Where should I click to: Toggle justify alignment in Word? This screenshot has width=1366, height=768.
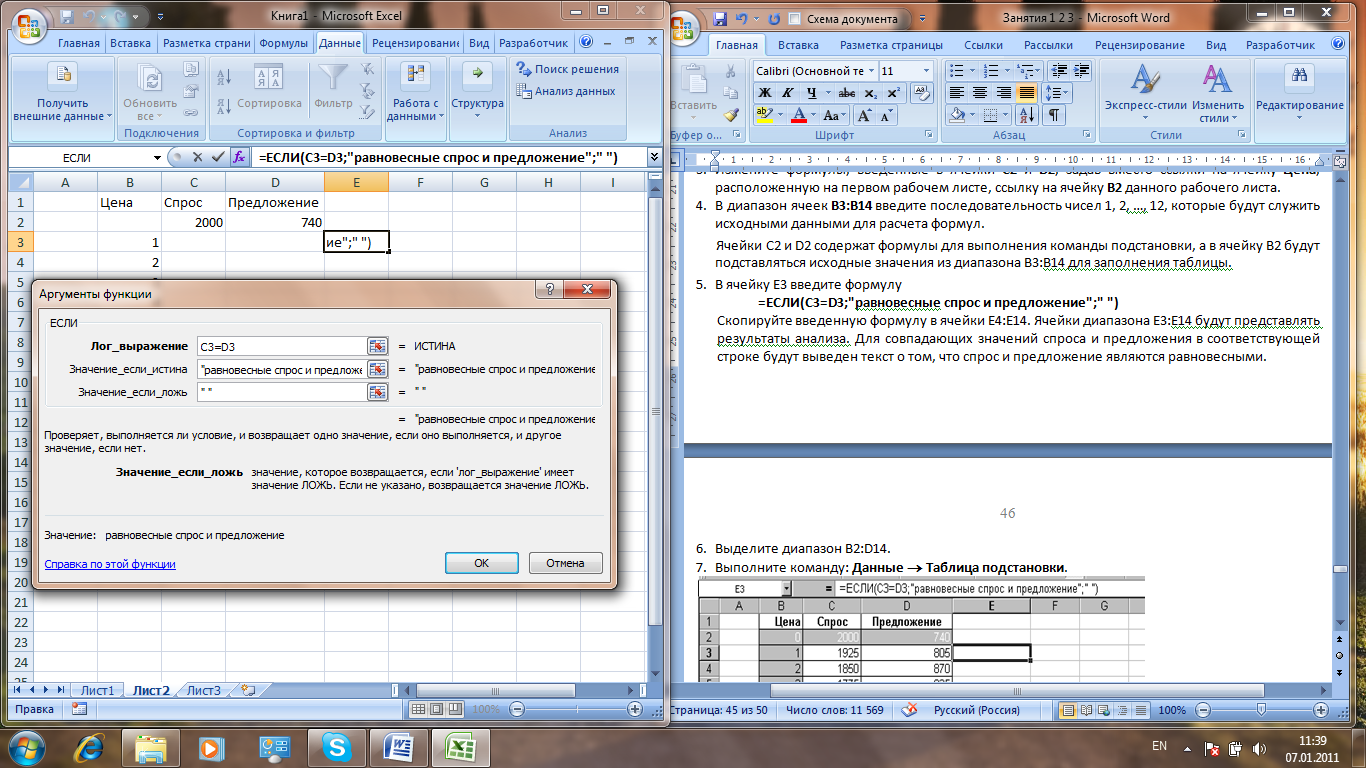[1025, 93]
